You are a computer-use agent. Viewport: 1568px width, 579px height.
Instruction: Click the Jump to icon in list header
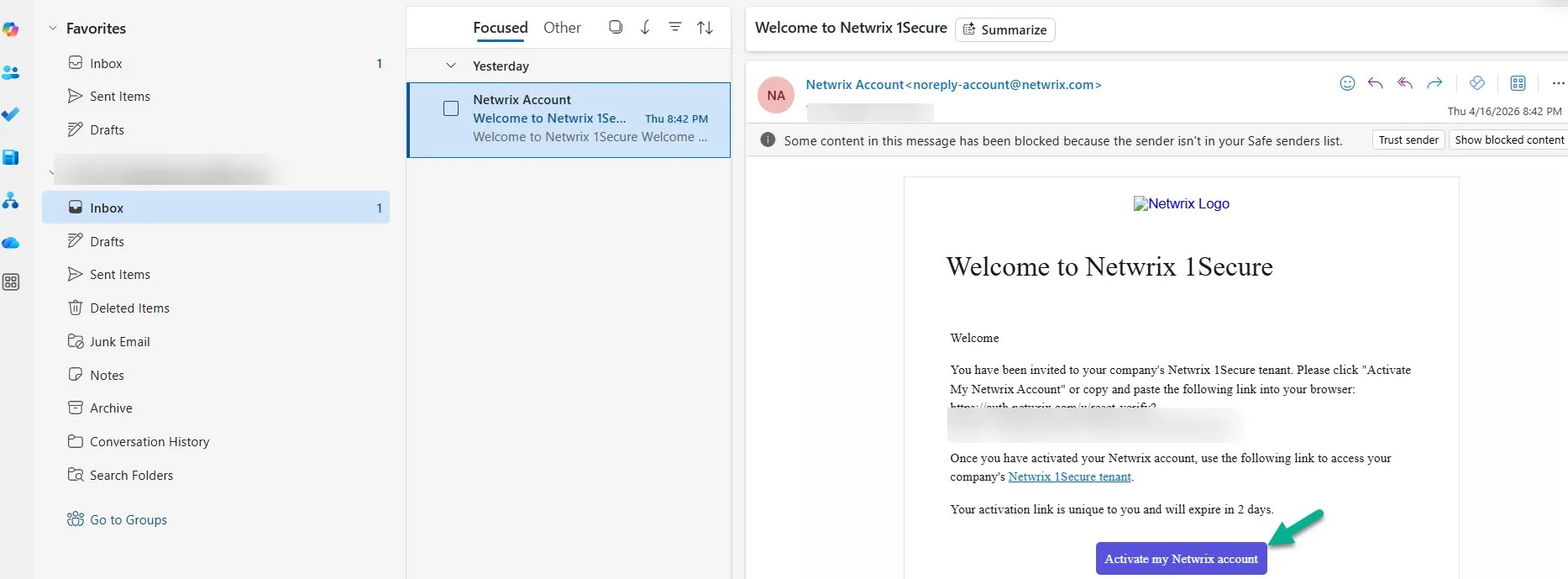[645, 27]
